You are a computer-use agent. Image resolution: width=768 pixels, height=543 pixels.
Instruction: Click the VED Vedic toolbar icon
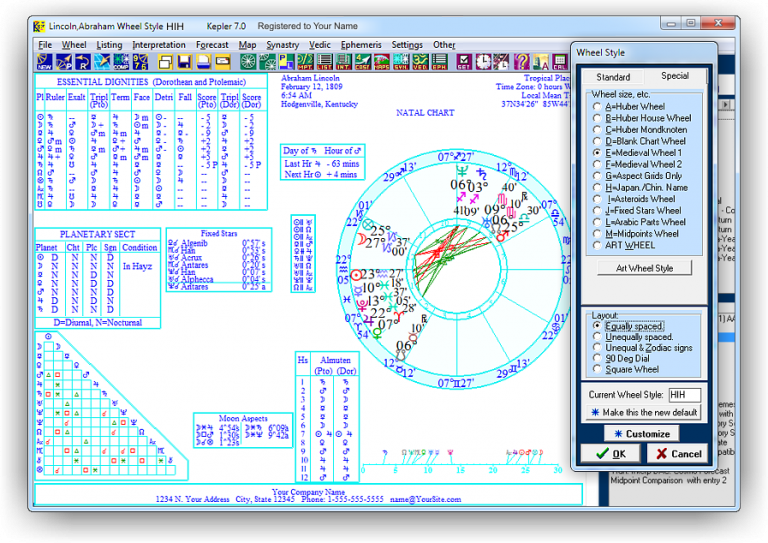click(420, 62)
